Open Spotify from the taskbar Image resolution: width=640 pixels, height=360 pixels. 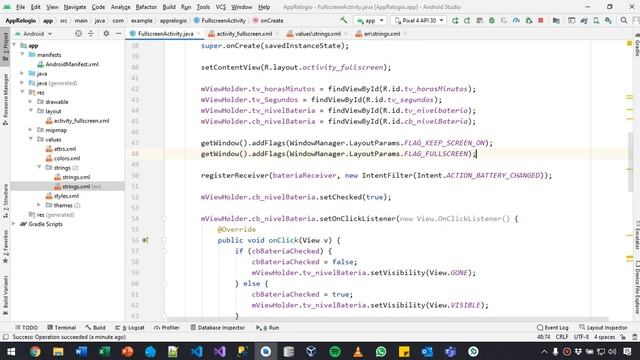[x=335, y=351]
